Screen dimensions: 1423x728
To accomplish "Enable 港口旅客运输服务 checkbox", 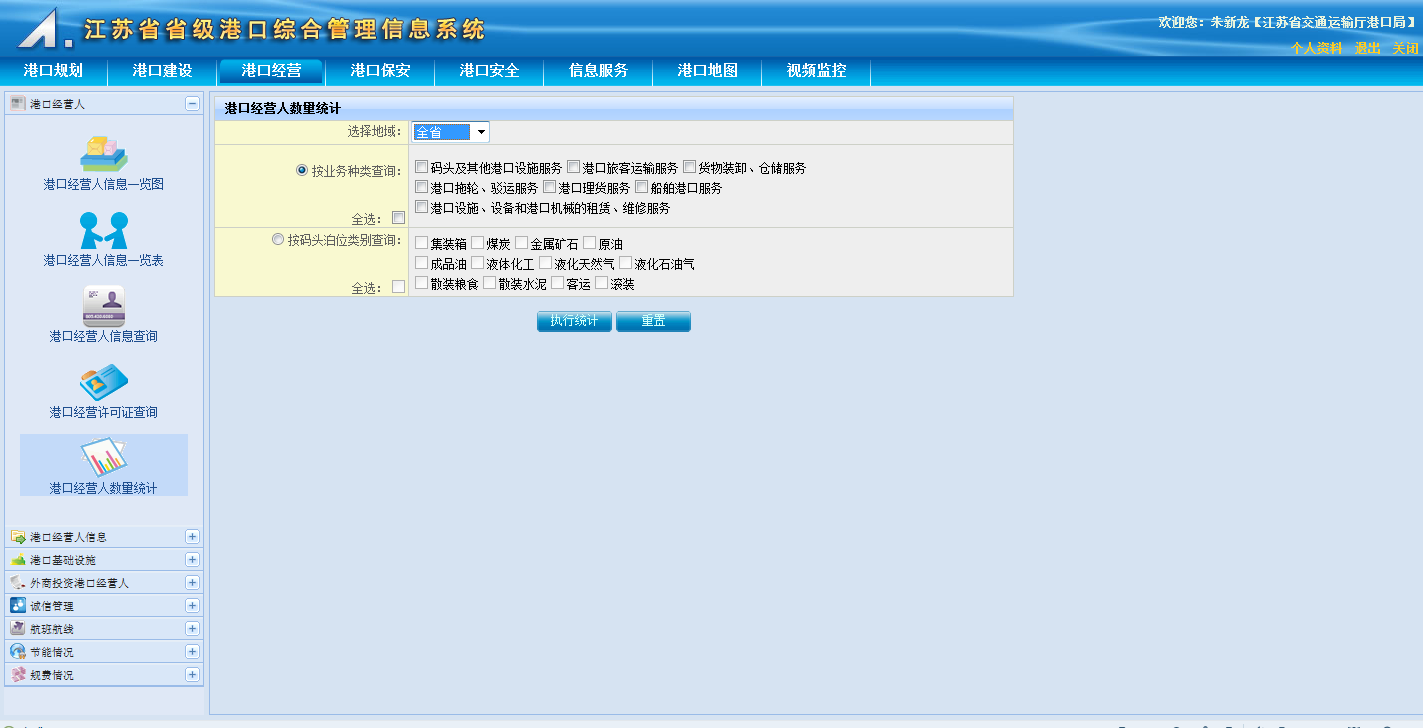I will (x=573, y=168).
